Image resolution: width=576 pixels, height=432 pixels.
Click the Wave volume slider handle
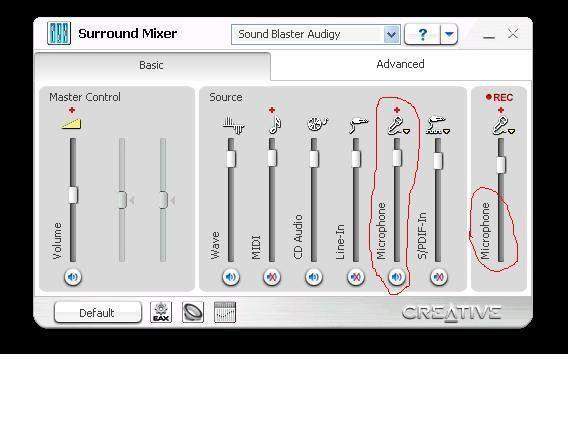click(231, 159)
